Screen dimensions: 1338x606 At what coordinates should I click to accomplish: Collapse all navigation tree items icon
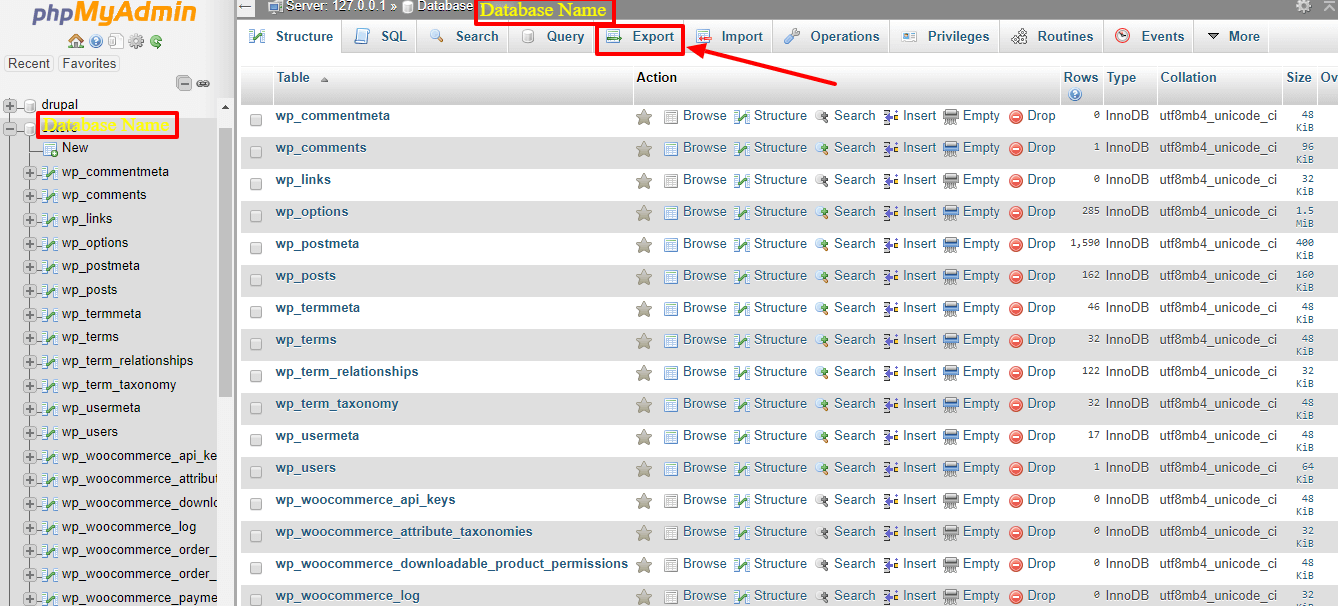coord(184,83)
